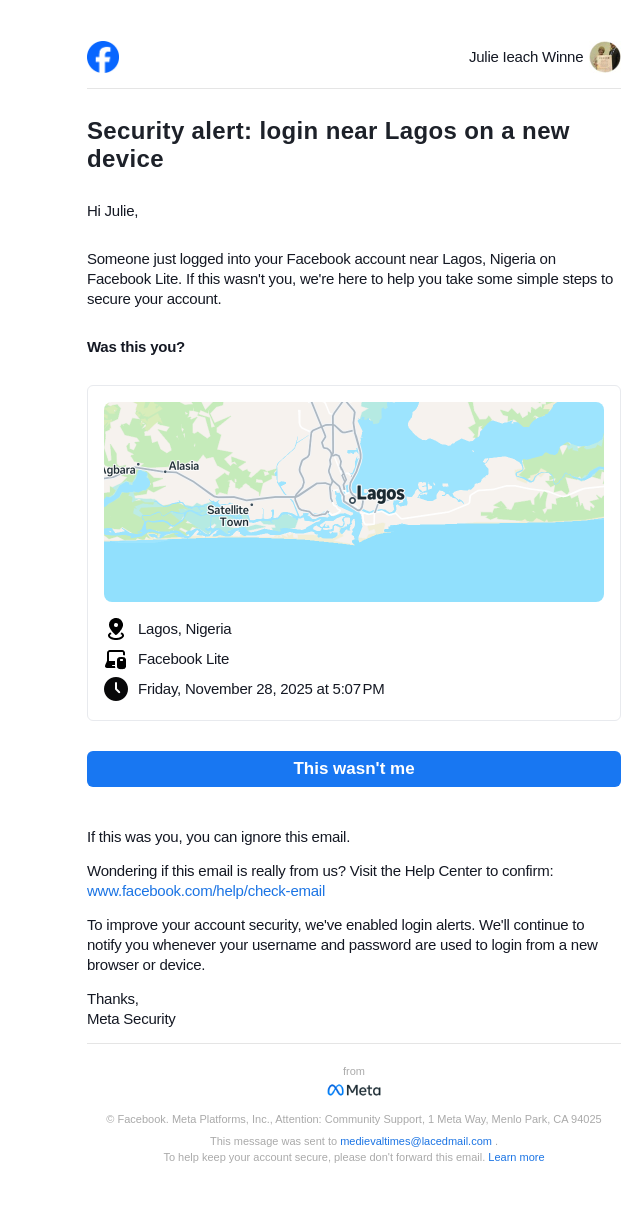Click the Facebook logo icon
This screenshot has height=1213, width=624.
pyautogui.click(x=103, y=57)
